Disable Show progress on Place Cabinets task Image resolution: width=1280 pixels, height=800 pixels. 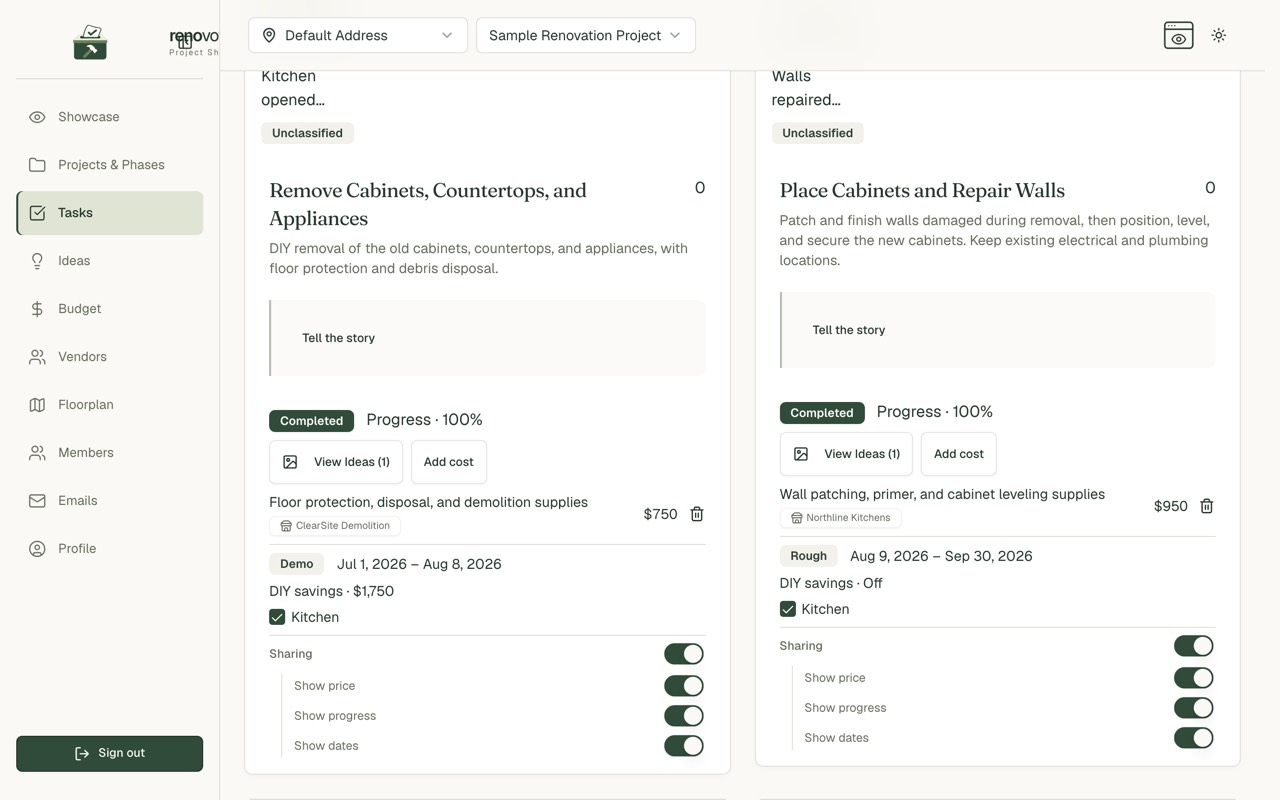tap(1194, 708)
